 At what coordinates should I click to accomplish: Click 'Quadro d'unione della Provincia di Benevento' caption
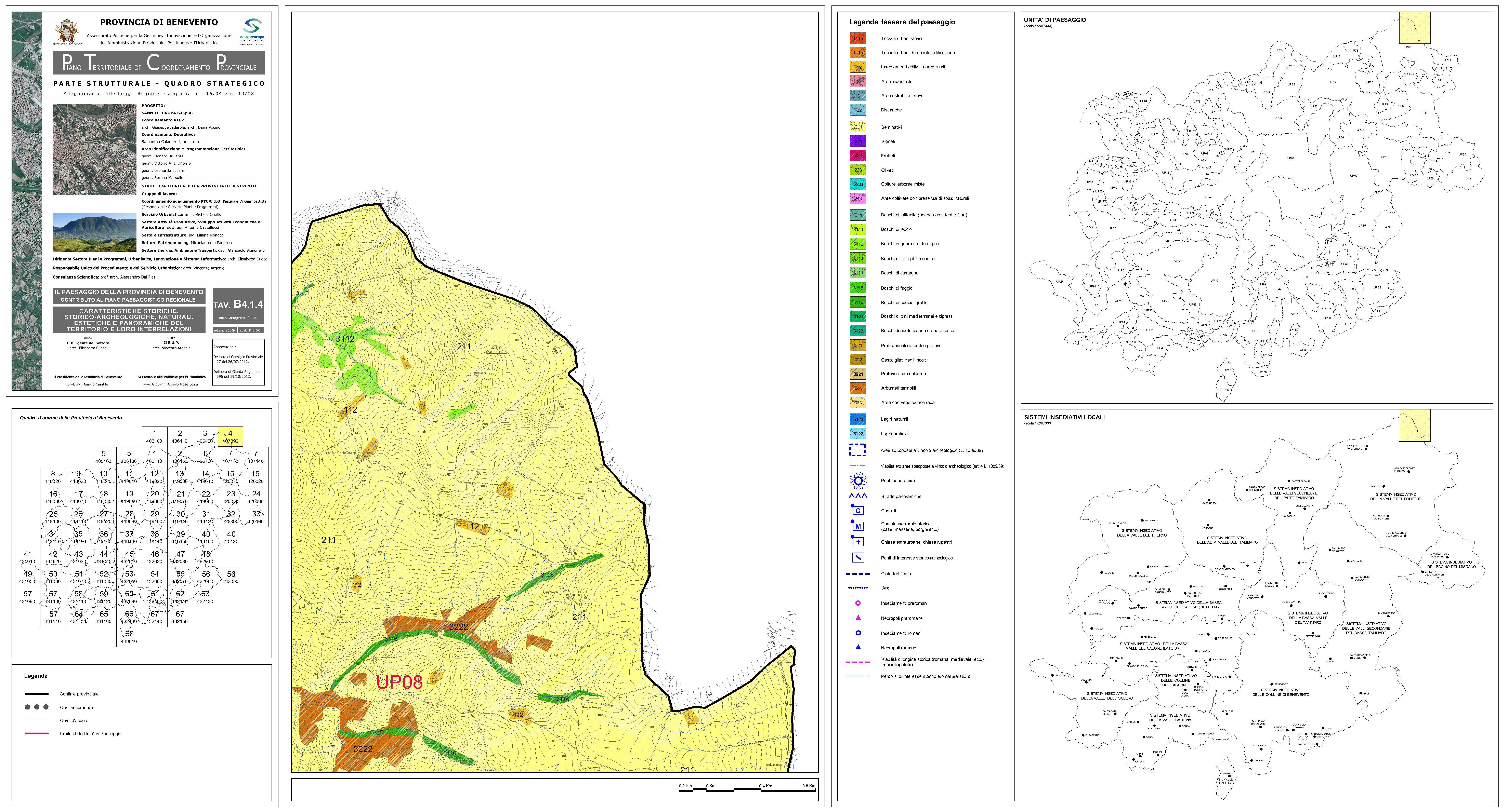click(x=71, y=418)
